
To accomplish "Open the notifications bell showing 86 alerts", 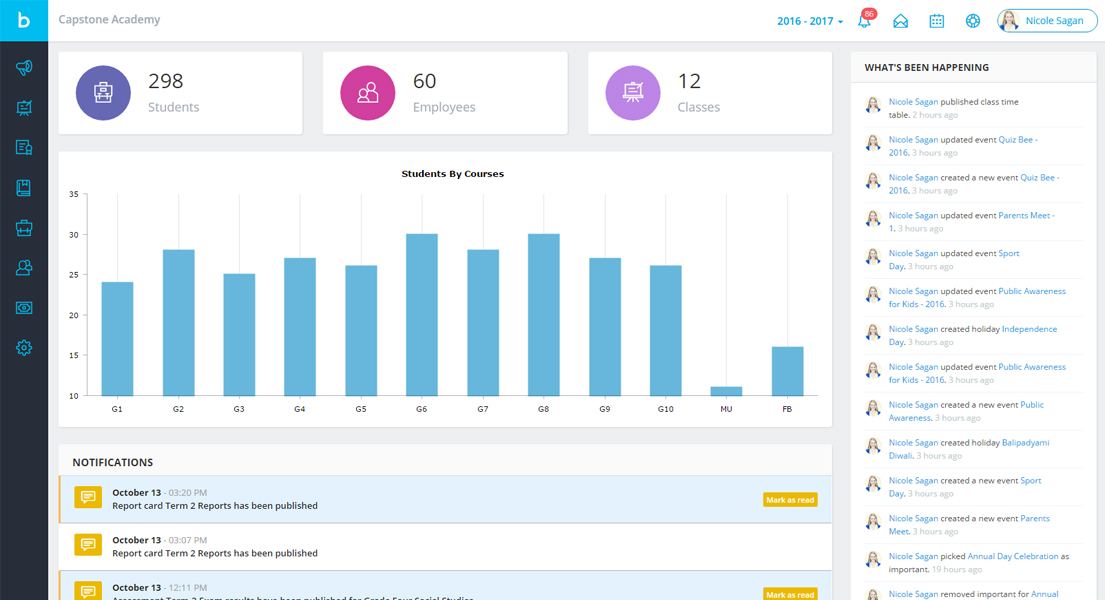I will (x=863, y=20).
